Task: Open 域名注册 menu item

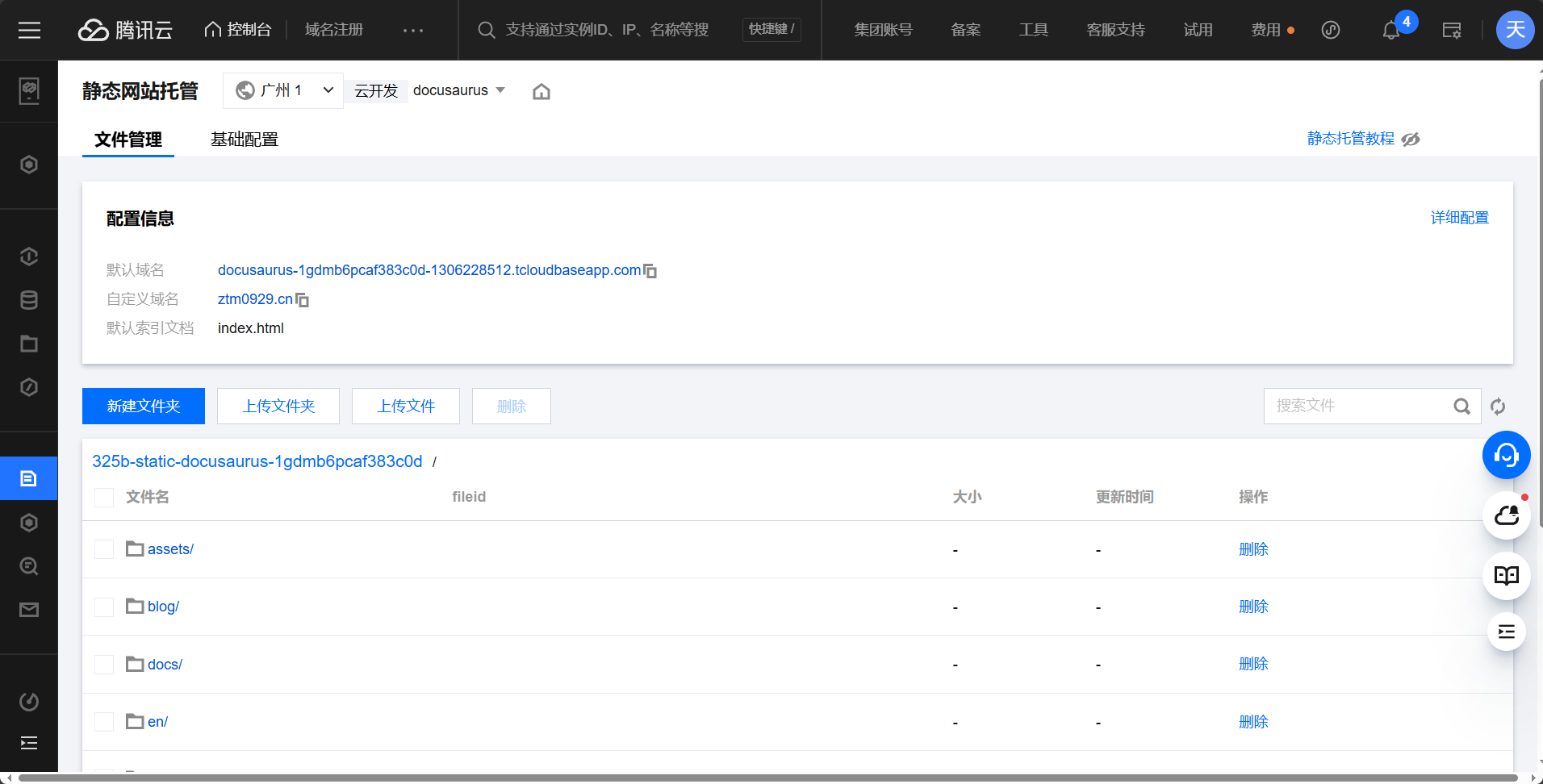Action: click(x=334, y=30)
